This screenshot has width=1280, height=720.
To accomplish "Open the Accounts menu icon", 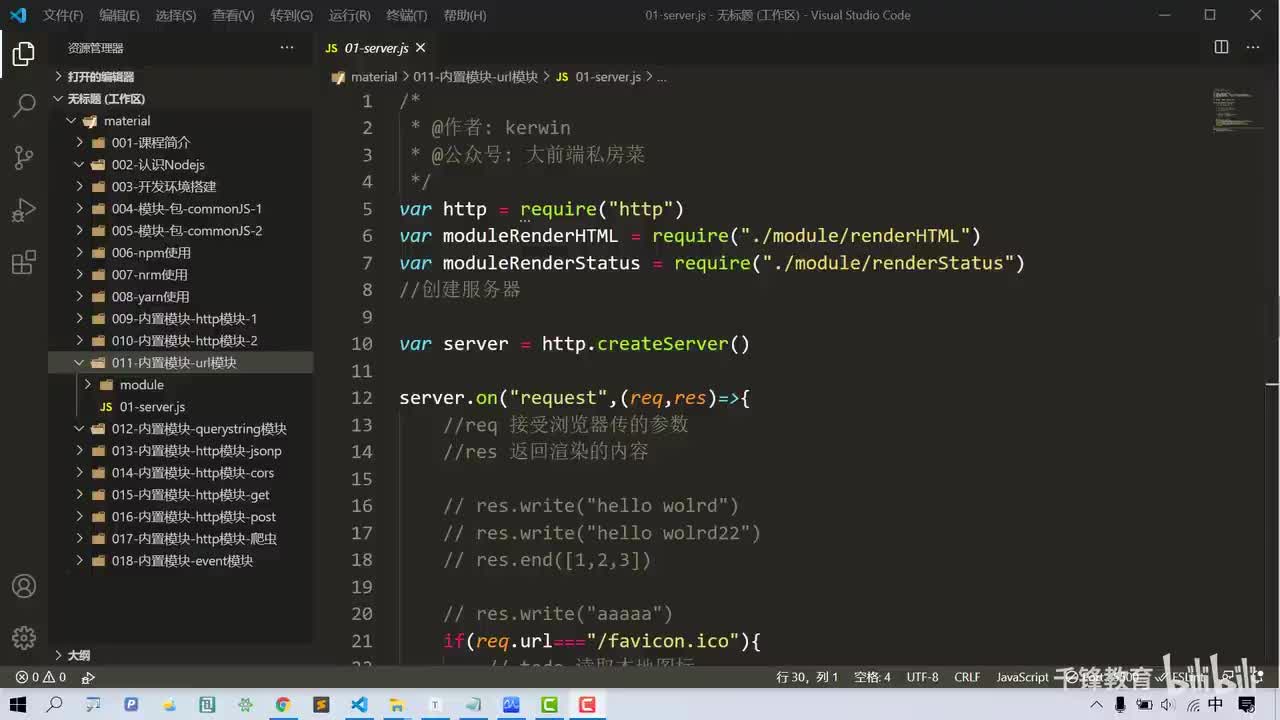I will point(24,586).
